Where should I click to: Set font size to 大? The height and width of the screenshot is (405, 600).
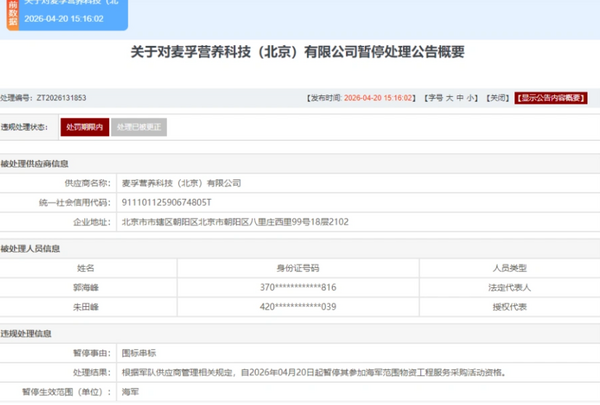click(447, 98)
